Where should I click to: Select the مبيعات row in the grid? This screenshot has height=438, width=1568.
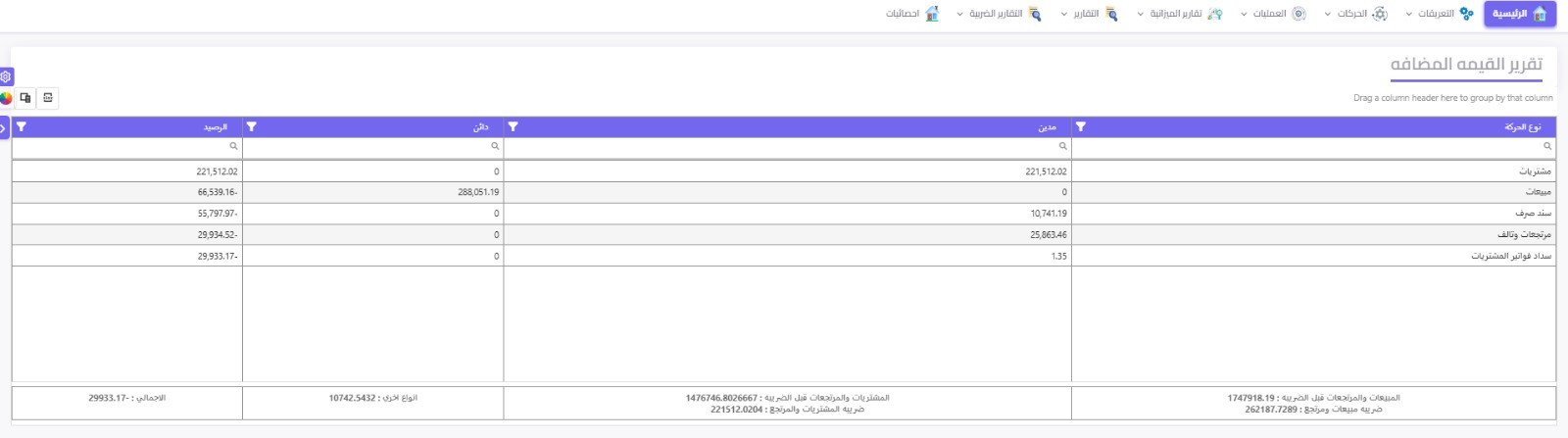point(784,192)
